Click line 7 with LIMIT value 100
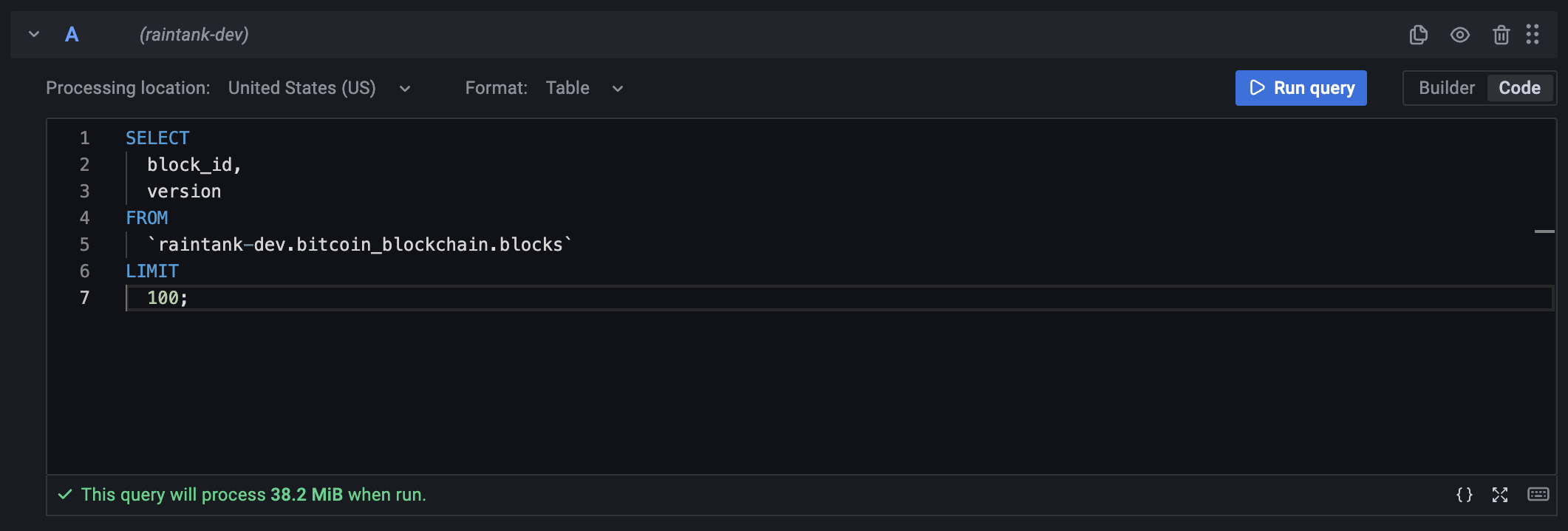This screenshot has width=1568, height=531. [167, 298]
